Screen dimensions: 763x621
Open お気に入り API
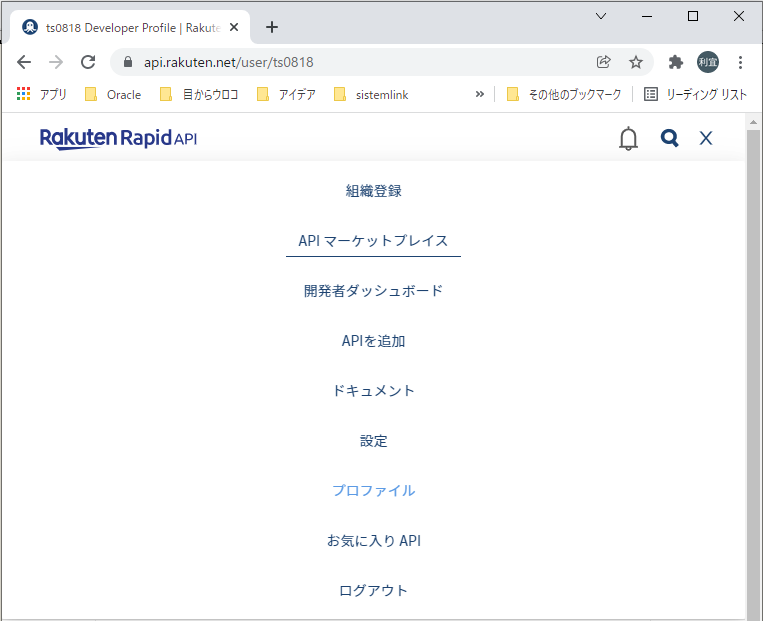pos(373,541)
